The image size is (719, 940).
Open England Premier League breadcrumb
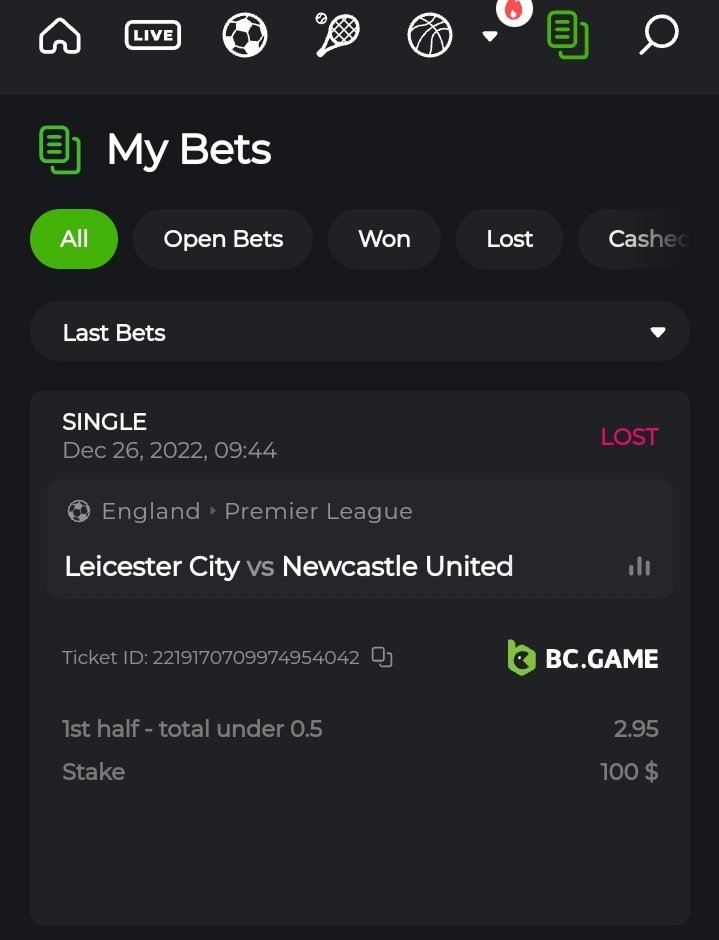(x=256, y=511)
